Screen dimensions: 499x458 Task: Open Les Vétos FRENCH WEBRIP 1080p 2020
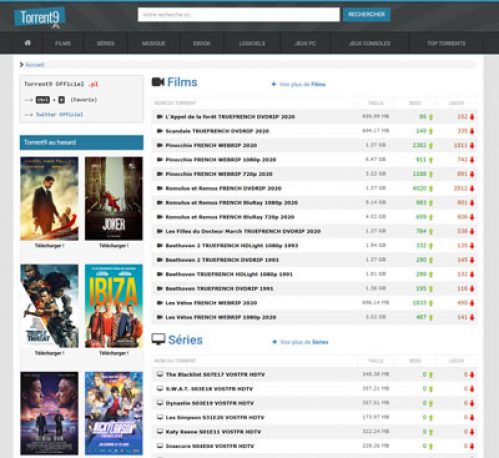pos(221,317)
